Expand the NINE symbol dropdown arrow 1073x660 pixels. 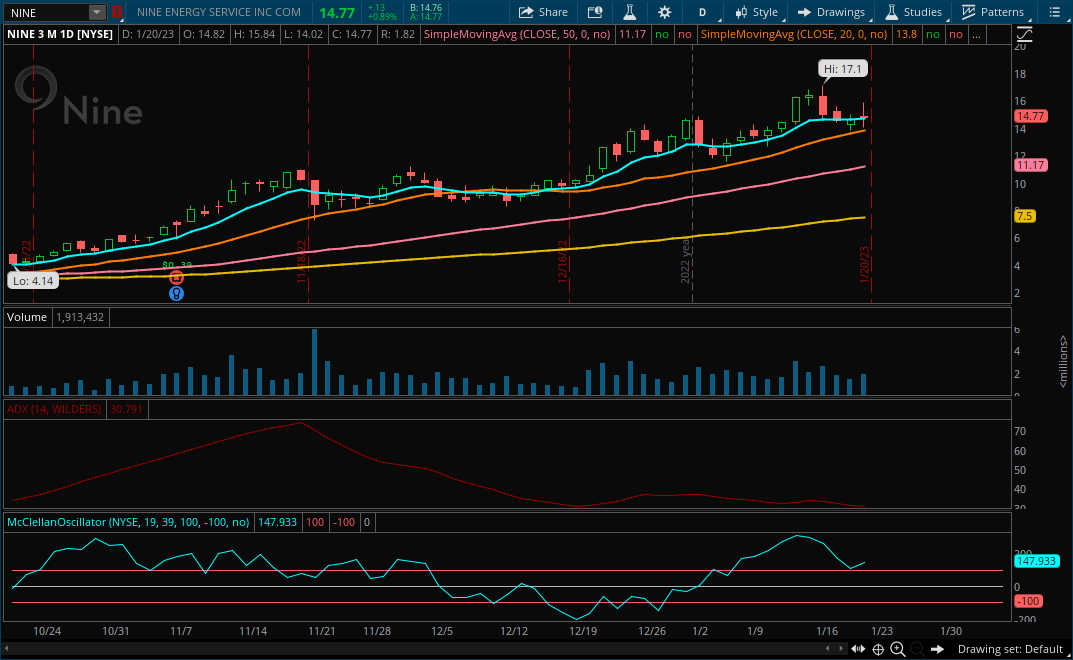[97, 12]
